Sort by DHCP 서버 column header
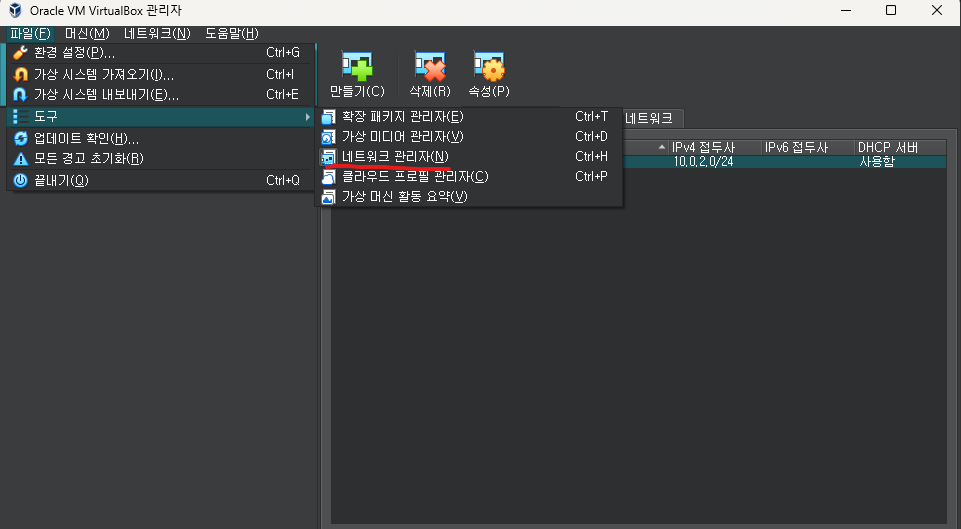Screen dimensions: 961x529 [900, 147]
